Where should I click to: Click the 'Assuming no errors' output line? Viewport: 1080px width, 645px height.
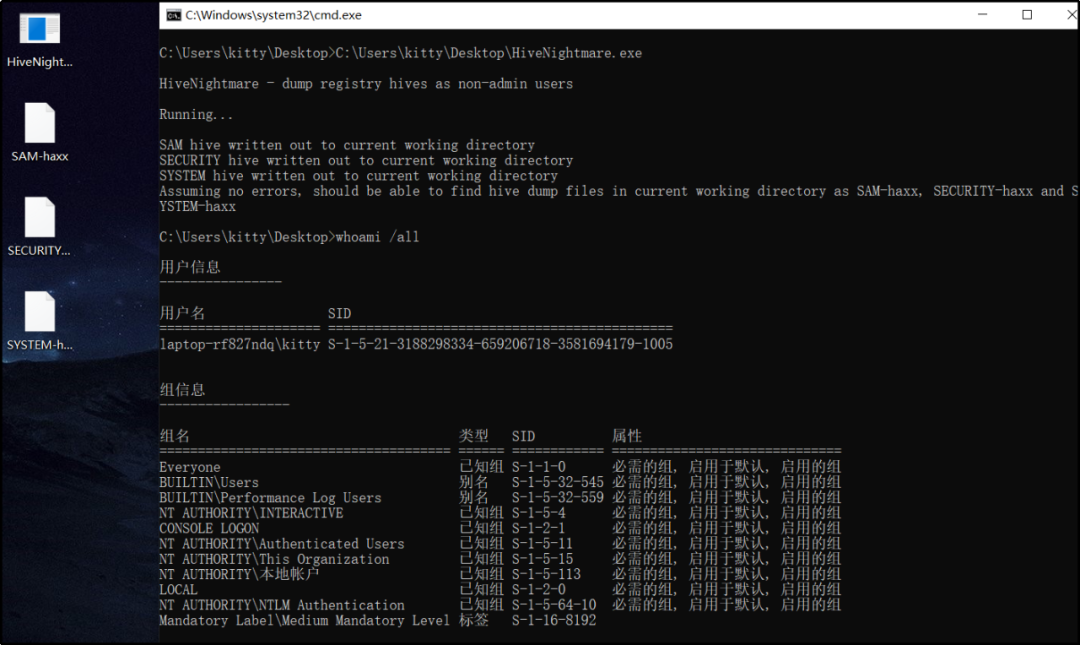[x=619, y=198]
